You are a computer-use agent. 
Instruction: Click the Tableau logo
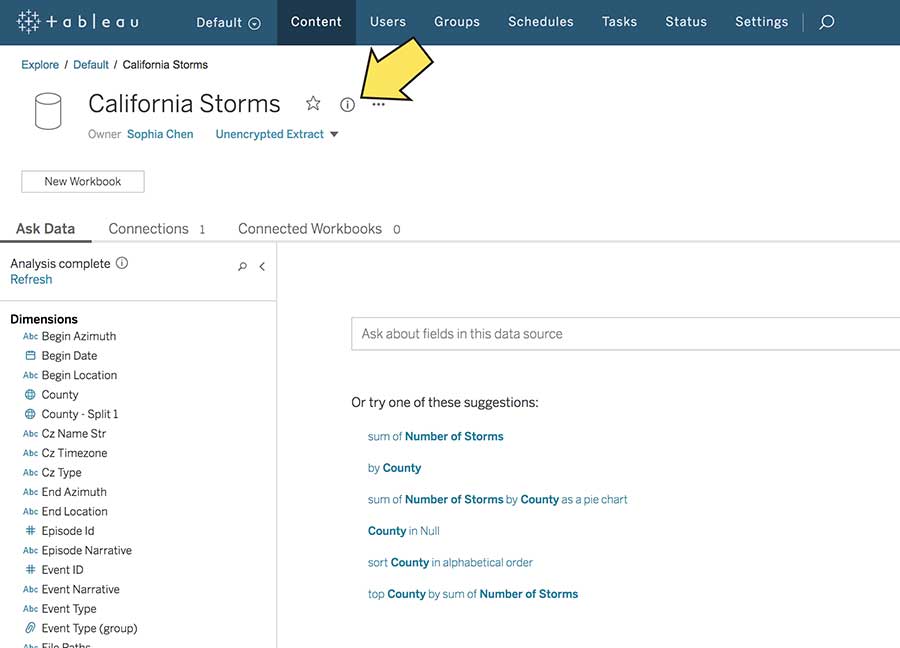coord(78,22)
